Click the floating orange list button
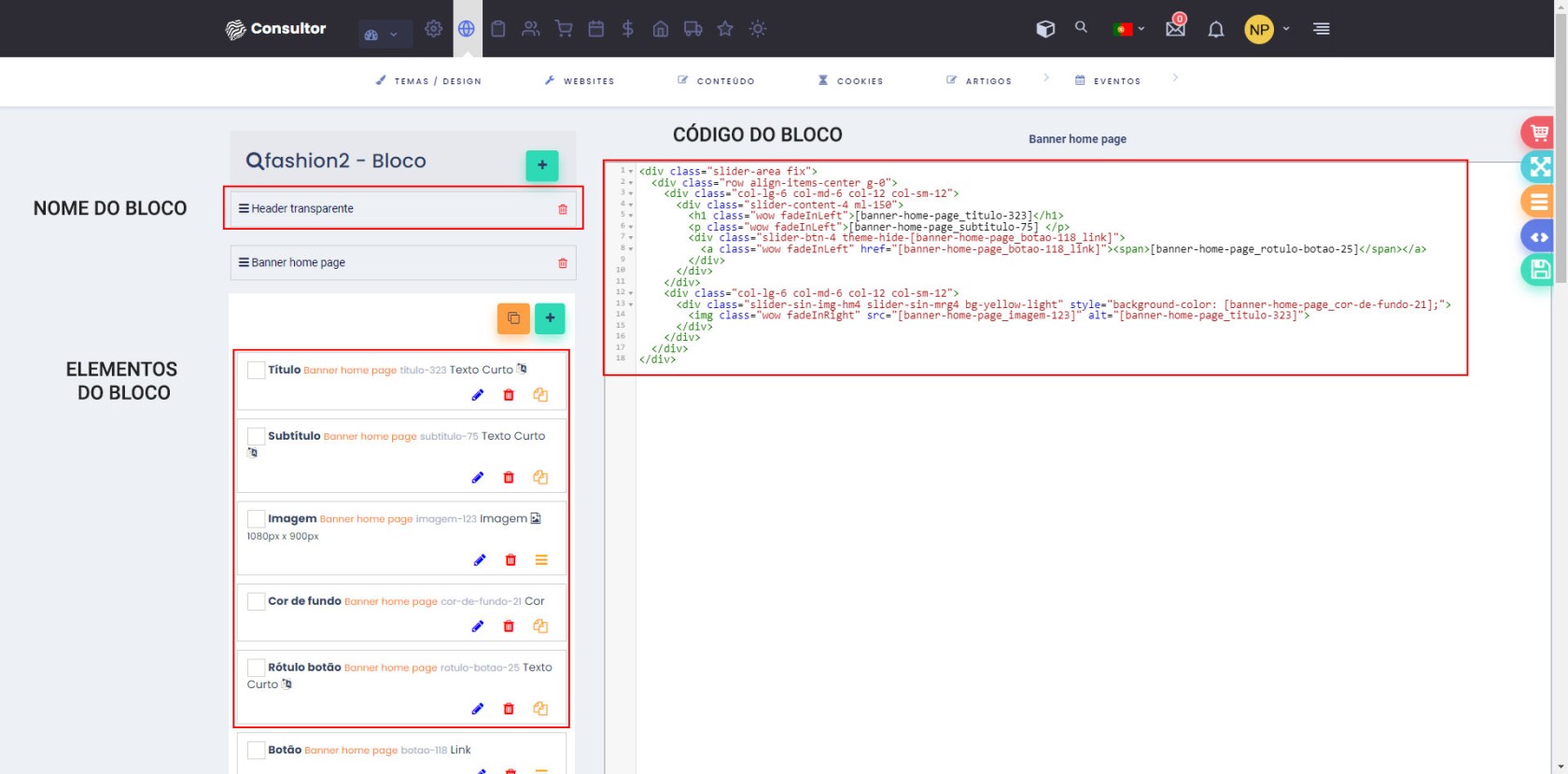Viewport: 1568px width, 774px height. (1539, 202)
